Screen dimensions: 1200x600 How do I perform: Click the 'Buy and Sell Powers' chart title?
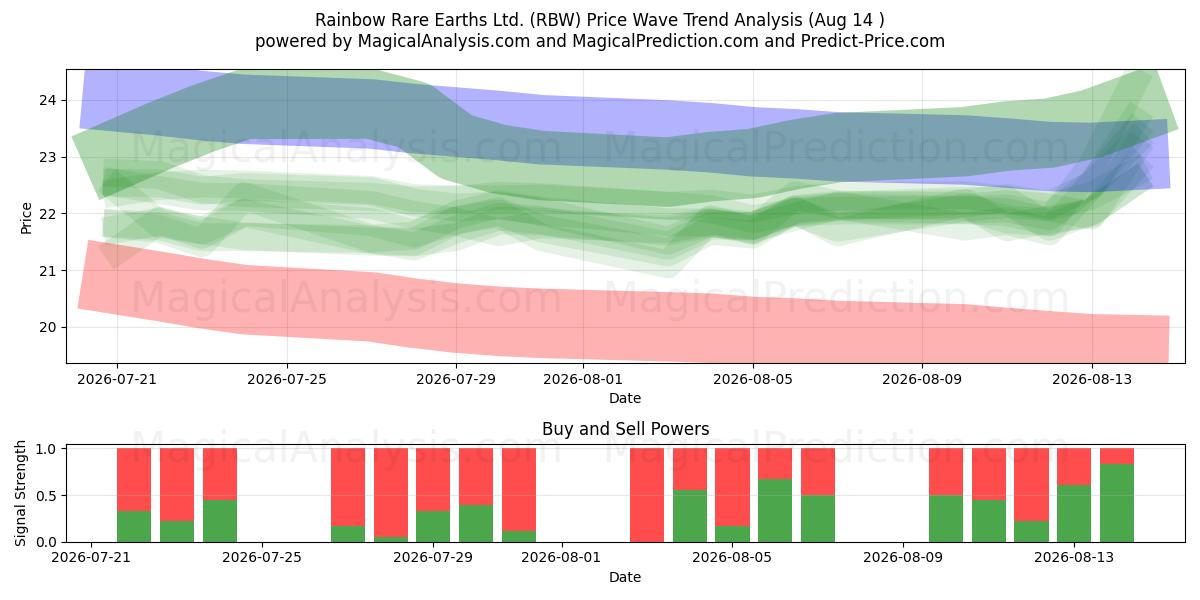625,429
